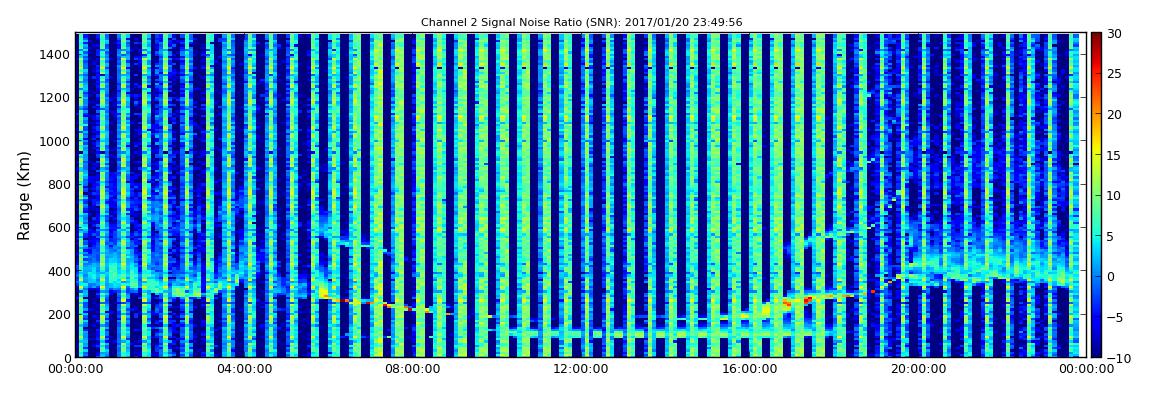Viewport: 1150px width, 407px height.
Task: Click the 1200 y-axis tick label
Action: [55, 98]
